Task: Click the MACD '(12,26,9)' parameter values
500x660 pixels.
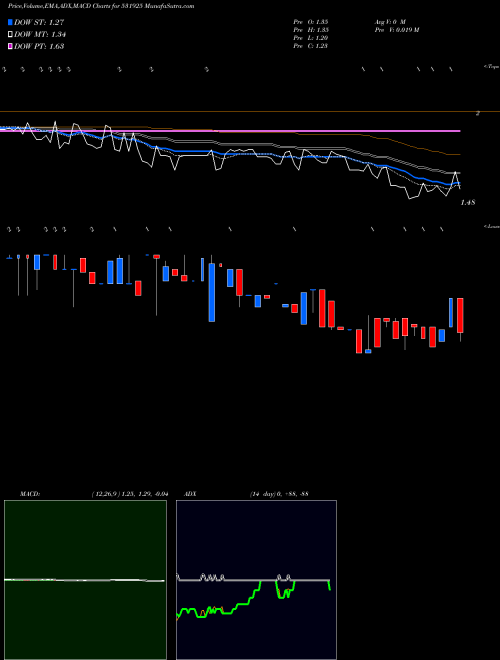Action: (129, 494)
